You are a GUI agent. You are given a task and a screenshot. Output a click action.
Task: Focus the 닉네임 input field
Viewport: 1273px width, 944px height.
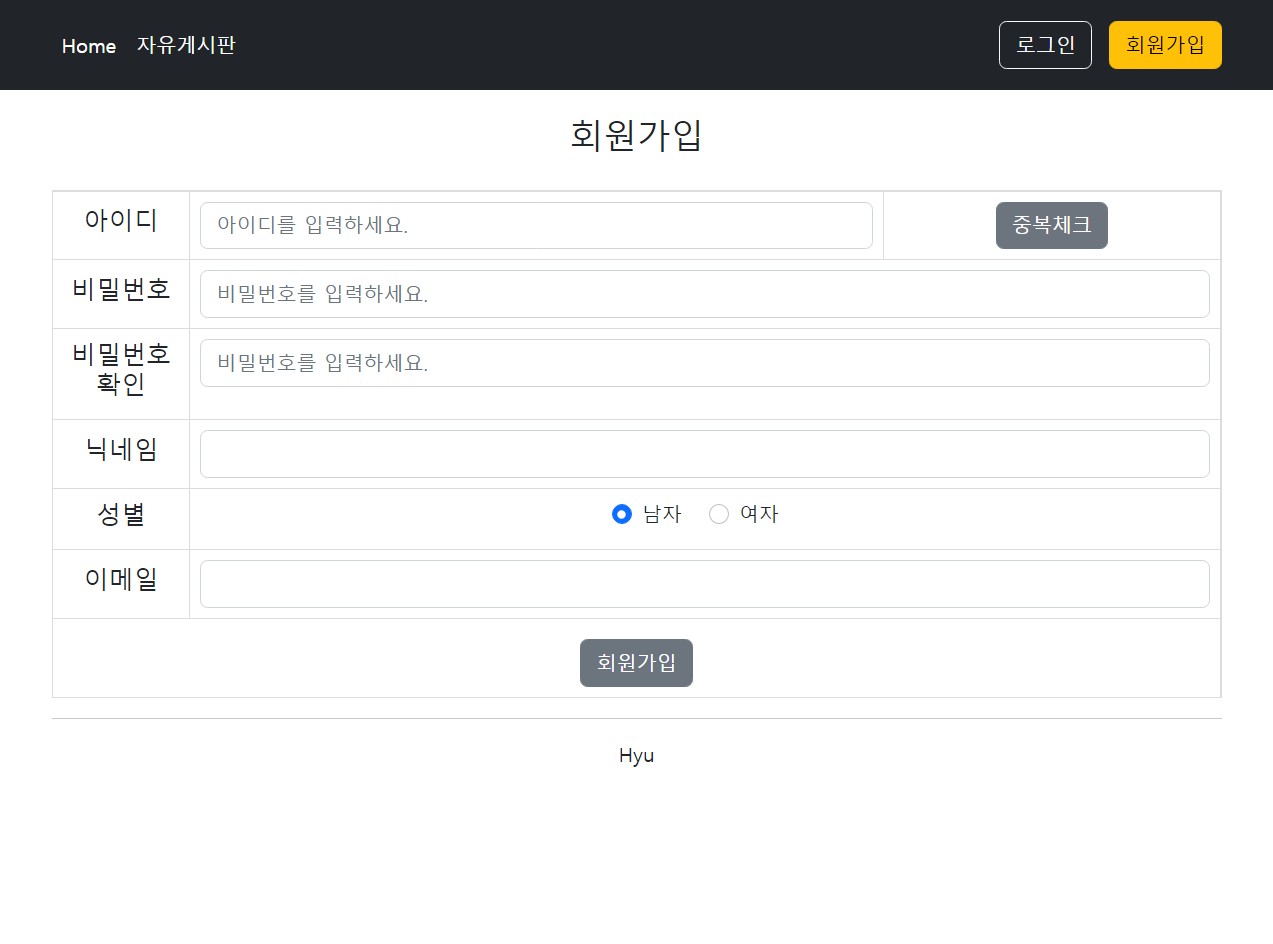point(705,454)
